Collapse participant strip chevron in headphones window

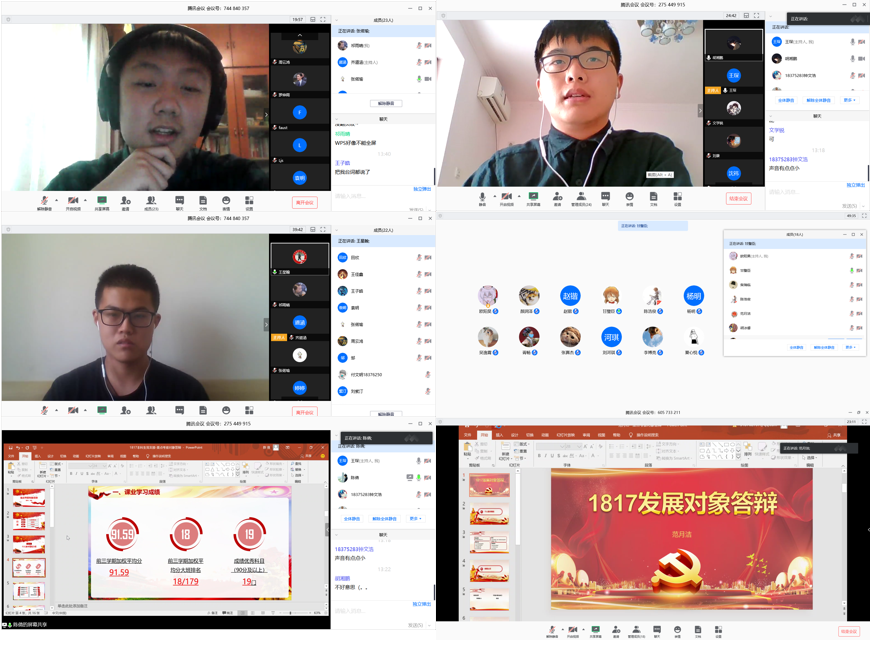[266, 113]
